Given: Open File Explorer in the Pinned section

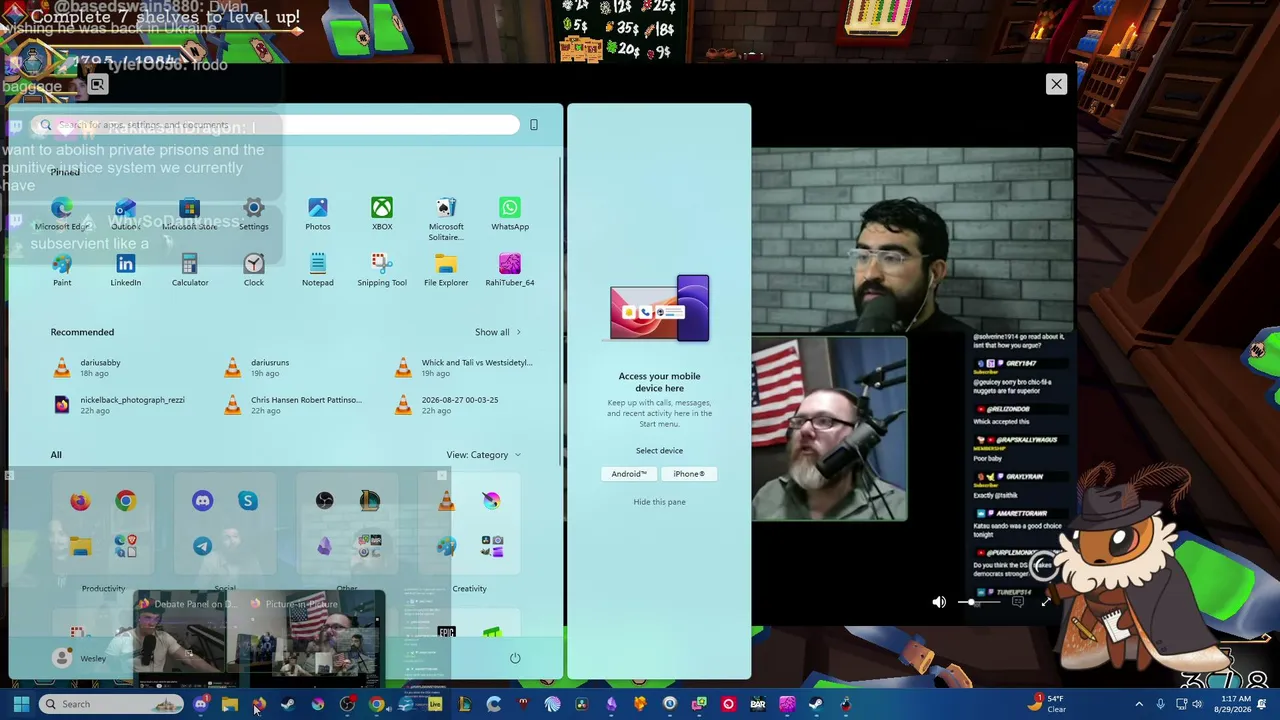Looking at the screenshot, I should [x=446, y=270].
